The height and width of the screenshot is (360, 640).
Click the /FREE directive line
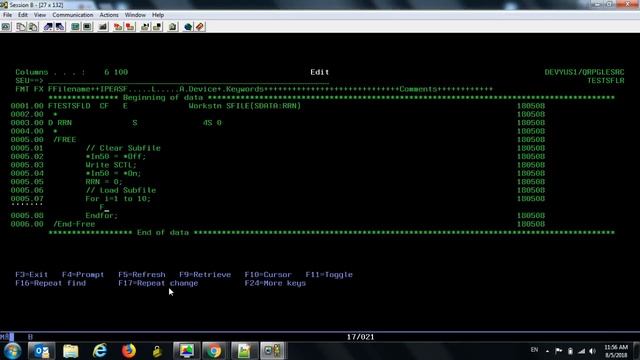pyautogui.click(x=64, y=140)
